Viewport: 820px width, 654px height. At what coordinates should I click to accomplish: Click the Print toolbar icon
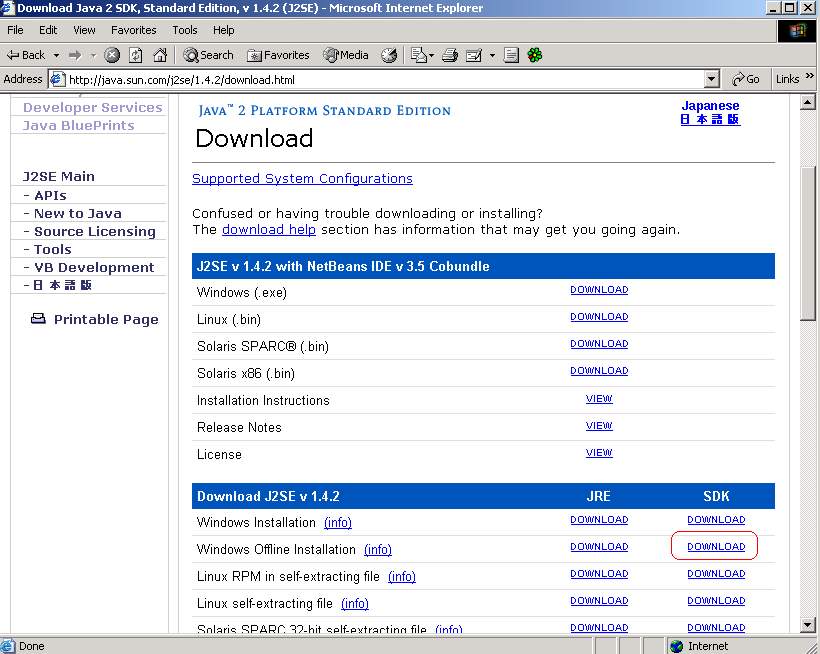(450, 55)
